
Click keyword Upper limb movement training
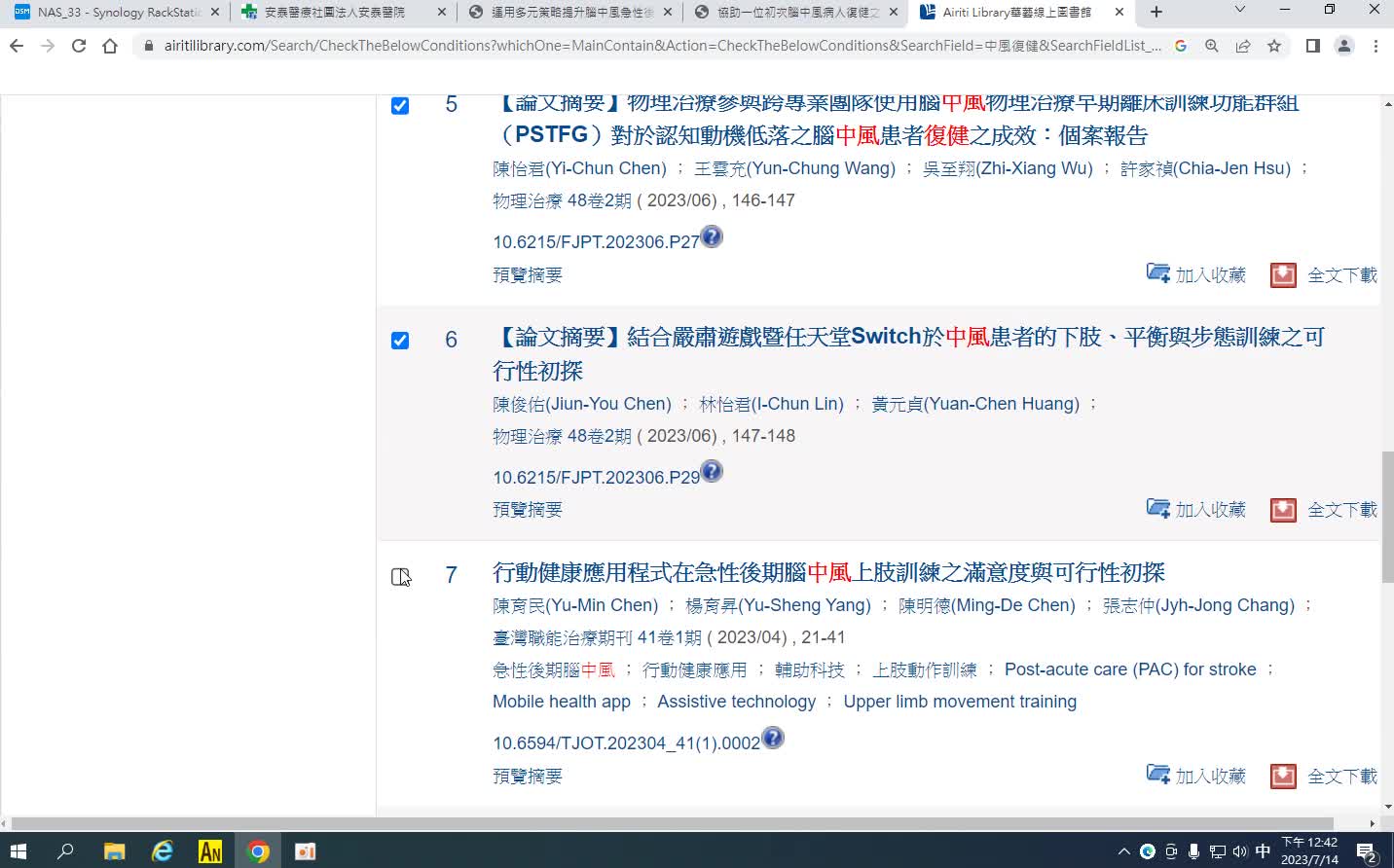[x=960, y=702]
